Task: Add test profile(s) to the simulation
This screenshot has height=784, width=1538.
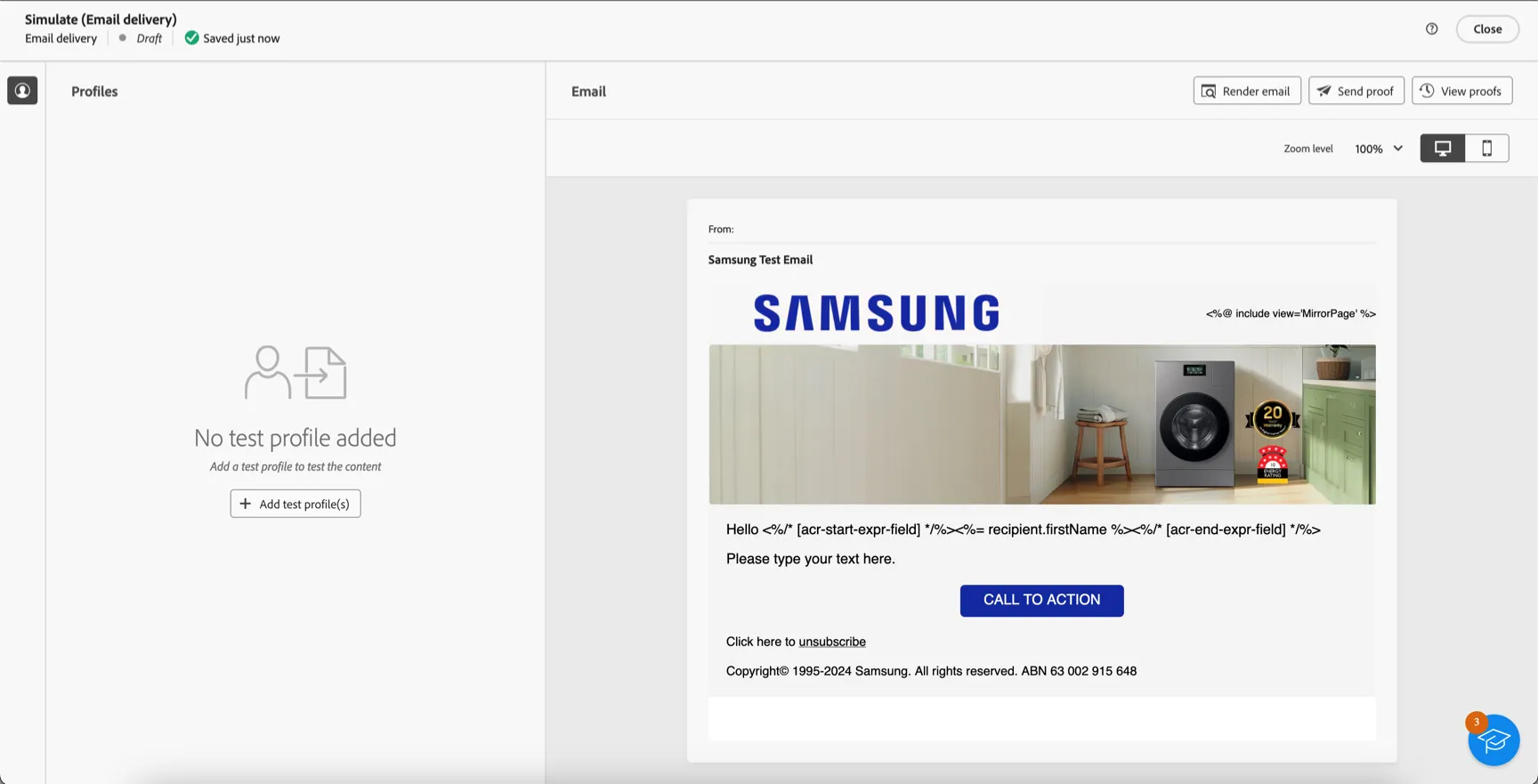Action: pos(295,504)
